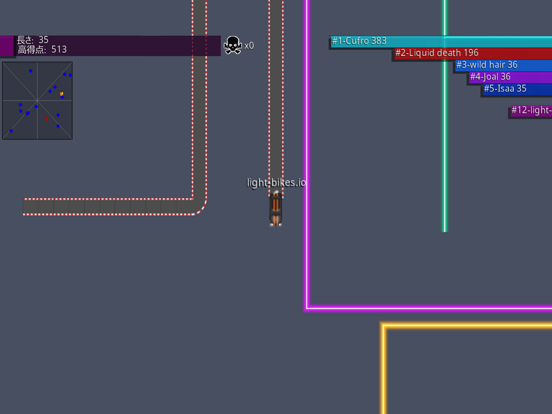The height and width of the screenshot is (414, 552).
Task: Select the #5-Isaa 35 leaderboard entry
Action: tap(517, 89)
